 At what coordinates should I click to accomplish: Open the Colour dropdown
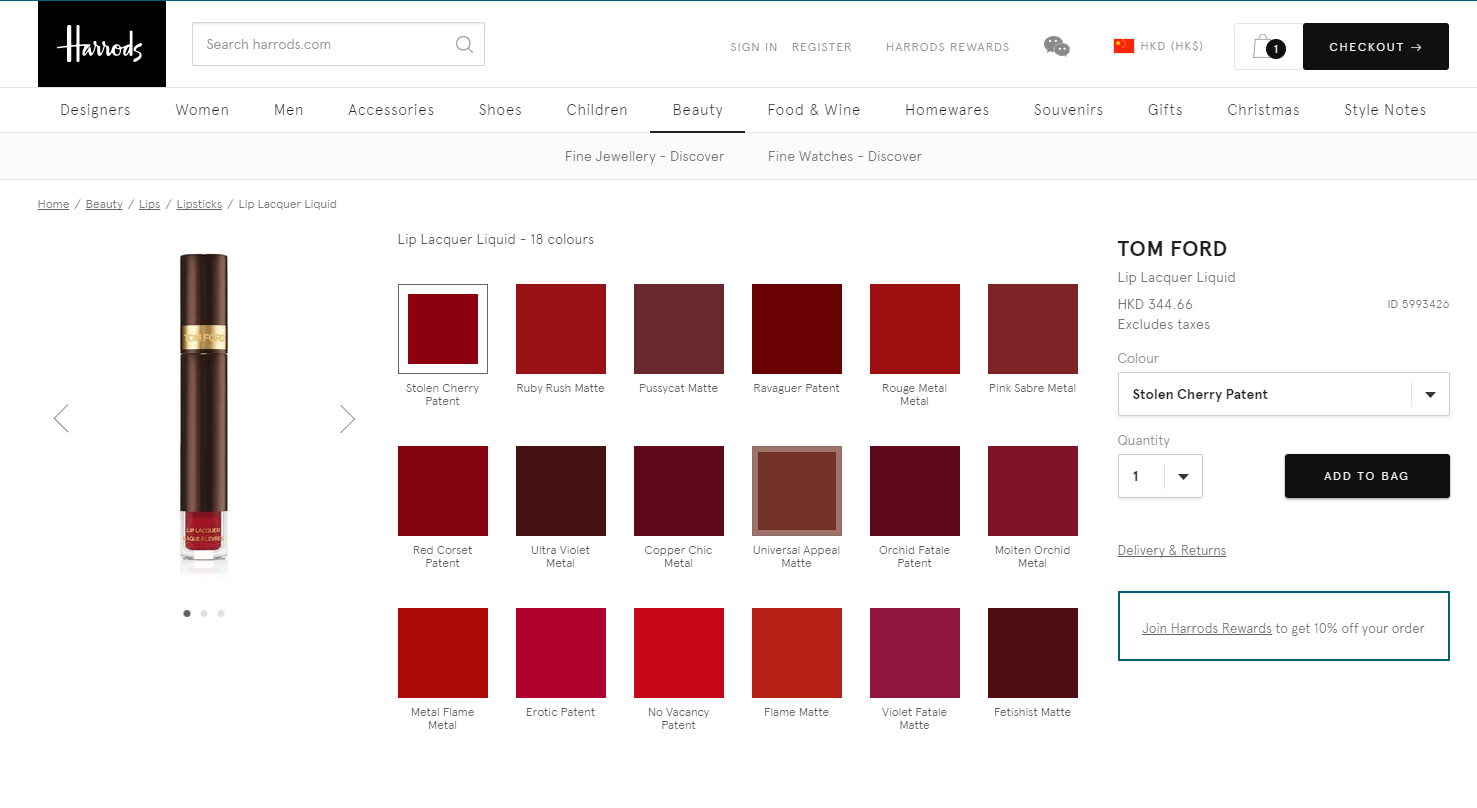[1283, 394]
